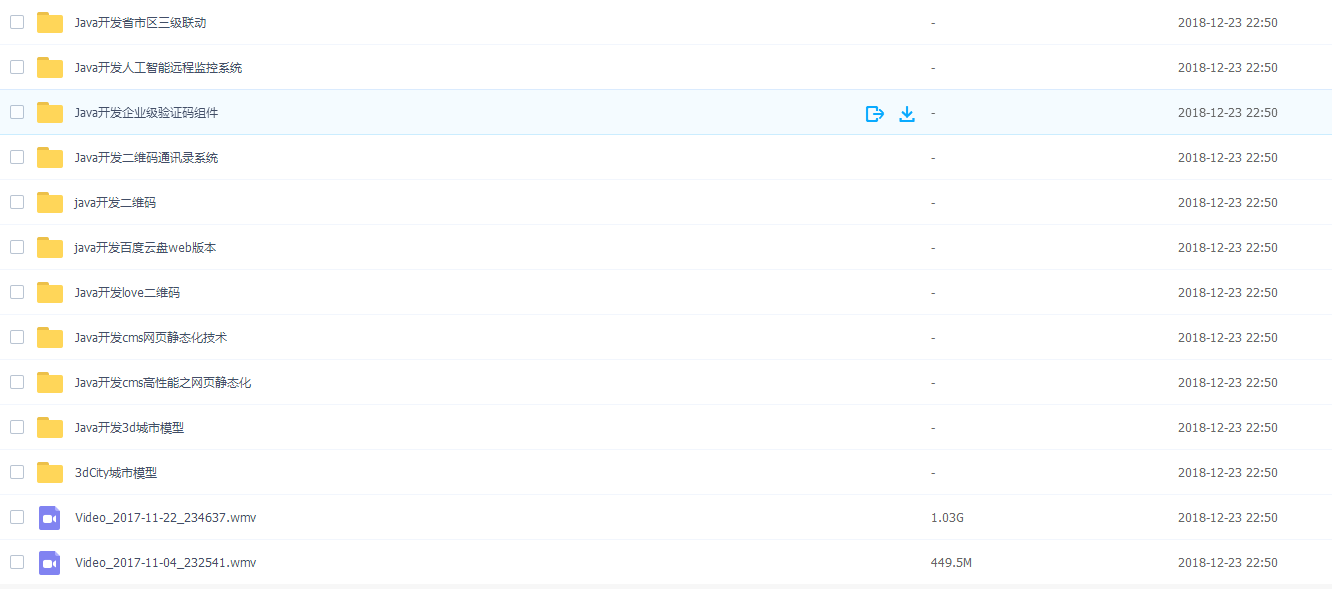Select checkbox for java开发百度云盘web版本
1332x589 pixels.
pyautogui.click(x=17, y=247)
